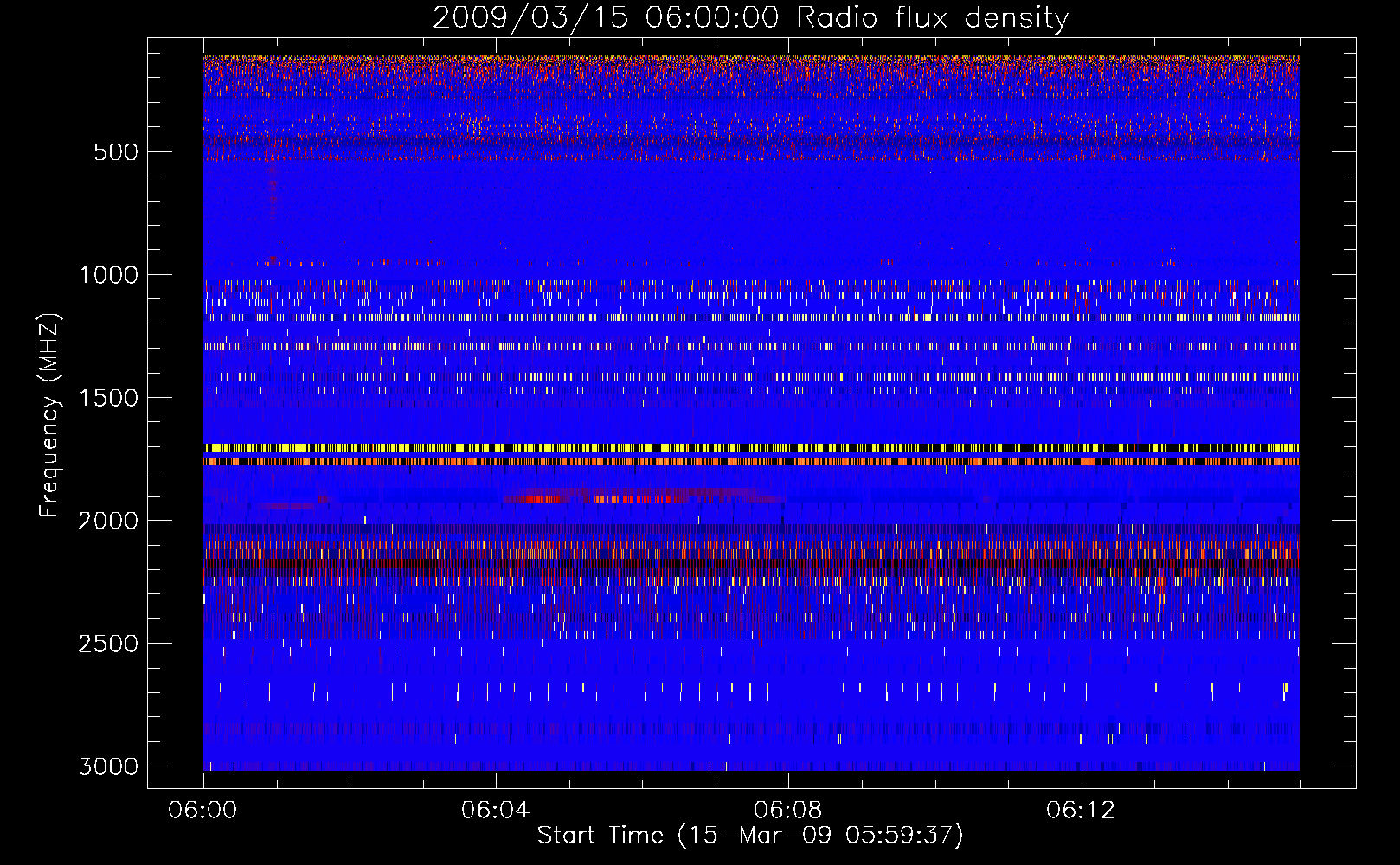
Task: Click the 1000 frequency tick label
Action: [108, 275]
